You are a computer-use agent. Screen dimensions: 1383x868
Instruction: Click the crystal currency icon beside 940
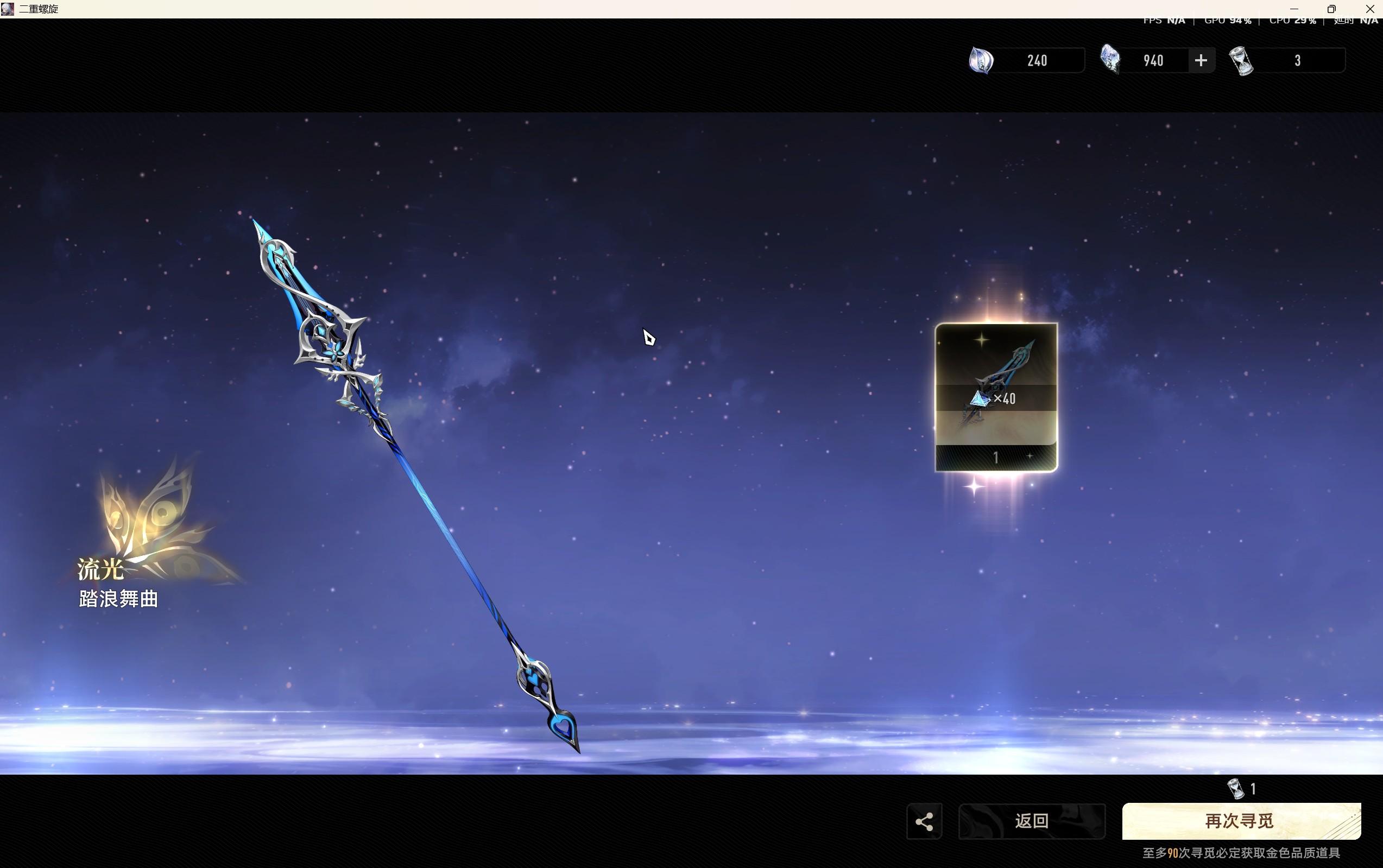point(1110,60)
